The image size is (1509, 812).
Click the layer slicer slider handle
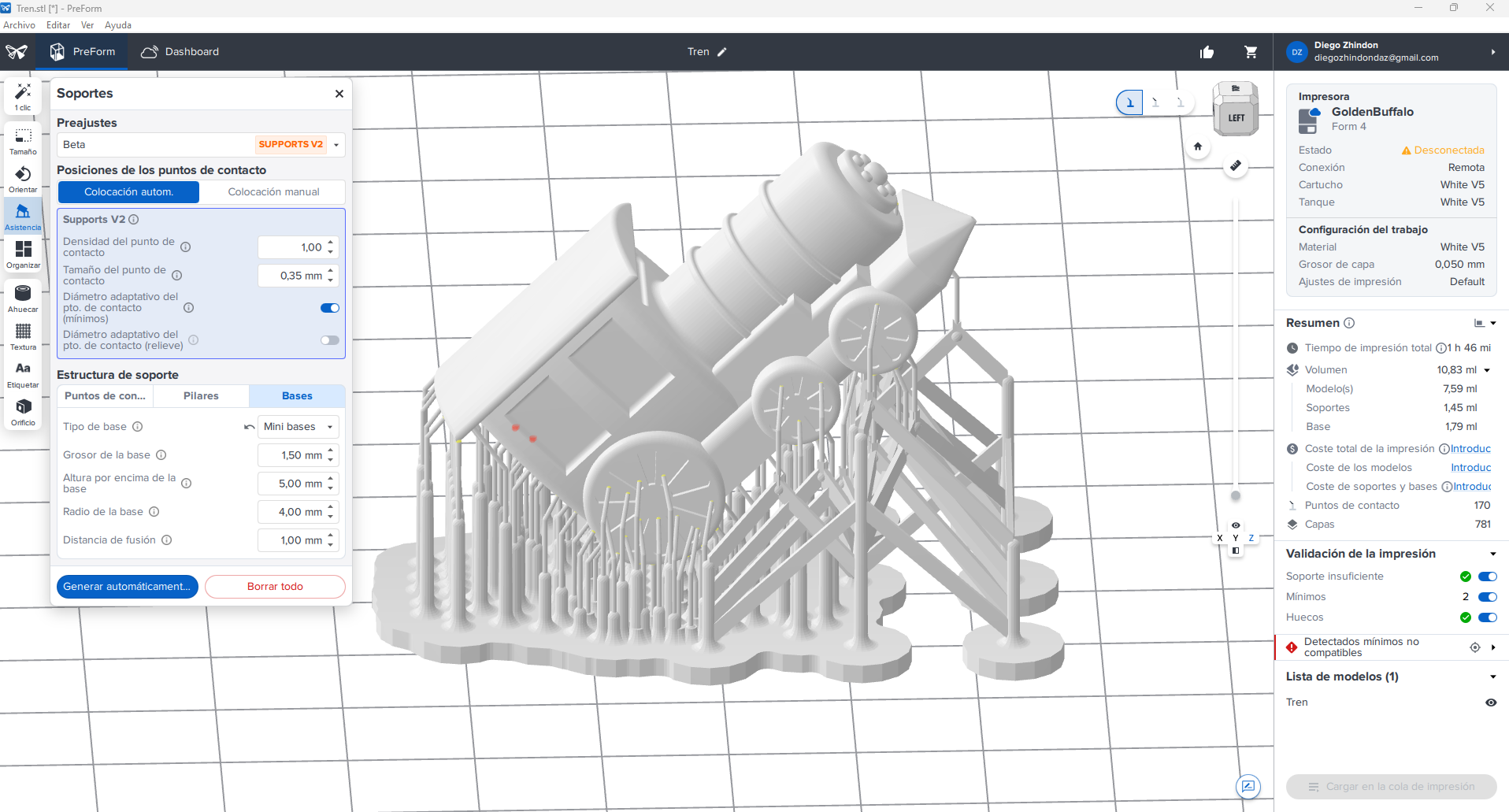point(1236,496)
